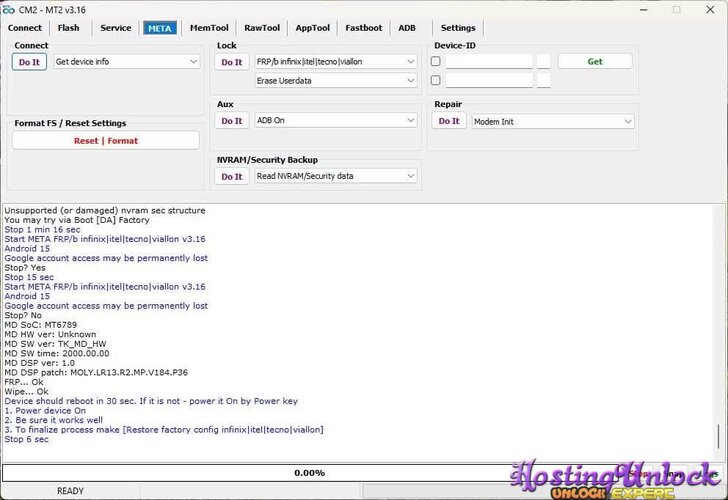This screenshot has width=728, height=500.
Task: Click the second Device-ID long input field
Action: (489, 80)
